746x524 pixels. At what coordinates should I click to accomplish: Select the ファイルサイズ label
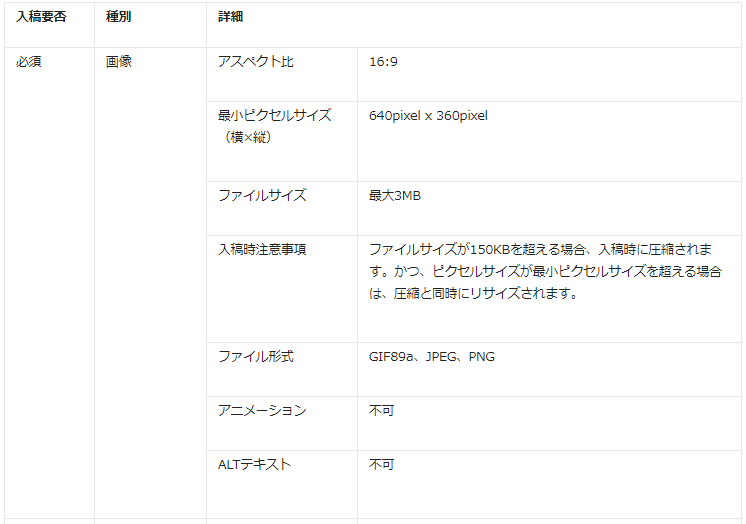tap(262, 195)
